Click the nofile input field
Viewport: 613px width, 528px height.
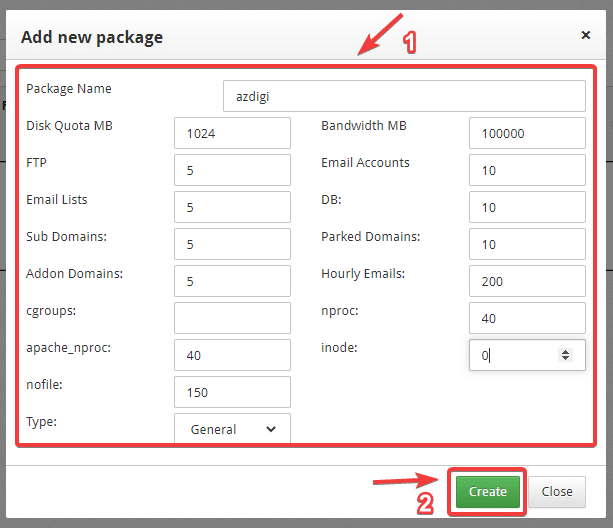[x=232, y=392]
